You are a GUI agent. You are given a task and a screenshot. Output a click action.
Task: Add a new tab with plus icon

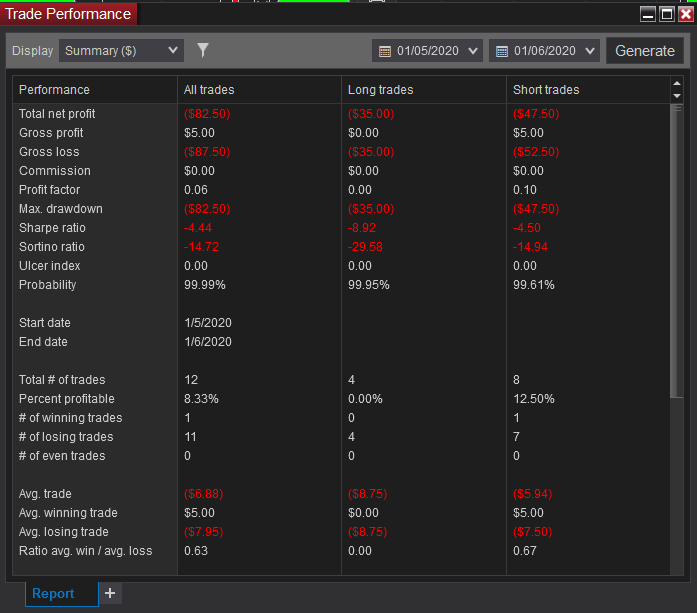pos(110,593)
